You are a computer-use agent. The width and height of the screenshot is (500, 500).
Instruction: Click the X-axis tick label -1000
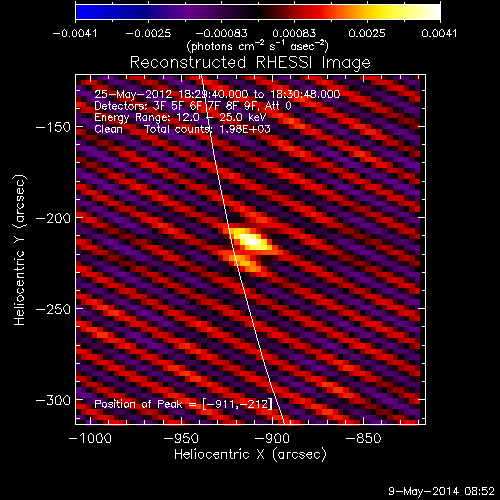point(90,438)
